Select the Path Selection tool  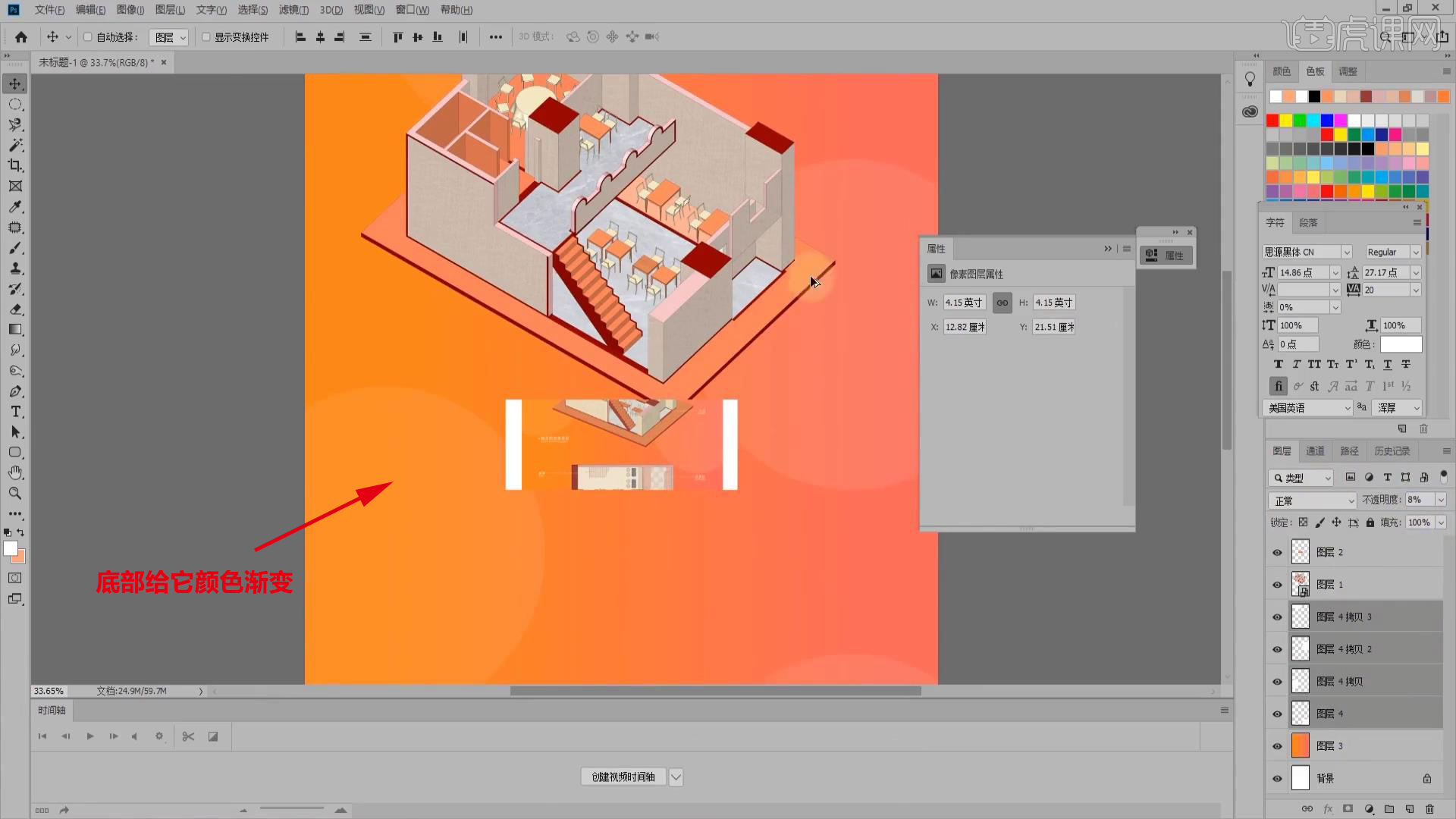pos(15,432)
